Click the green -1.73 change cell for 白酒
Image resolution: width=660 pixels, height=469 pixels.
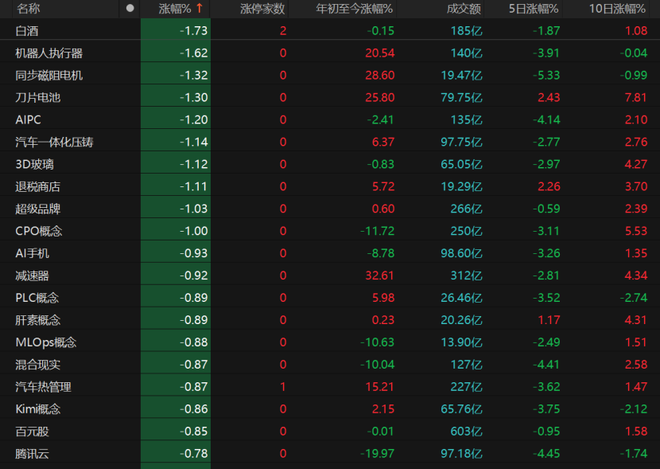(194, 31)
